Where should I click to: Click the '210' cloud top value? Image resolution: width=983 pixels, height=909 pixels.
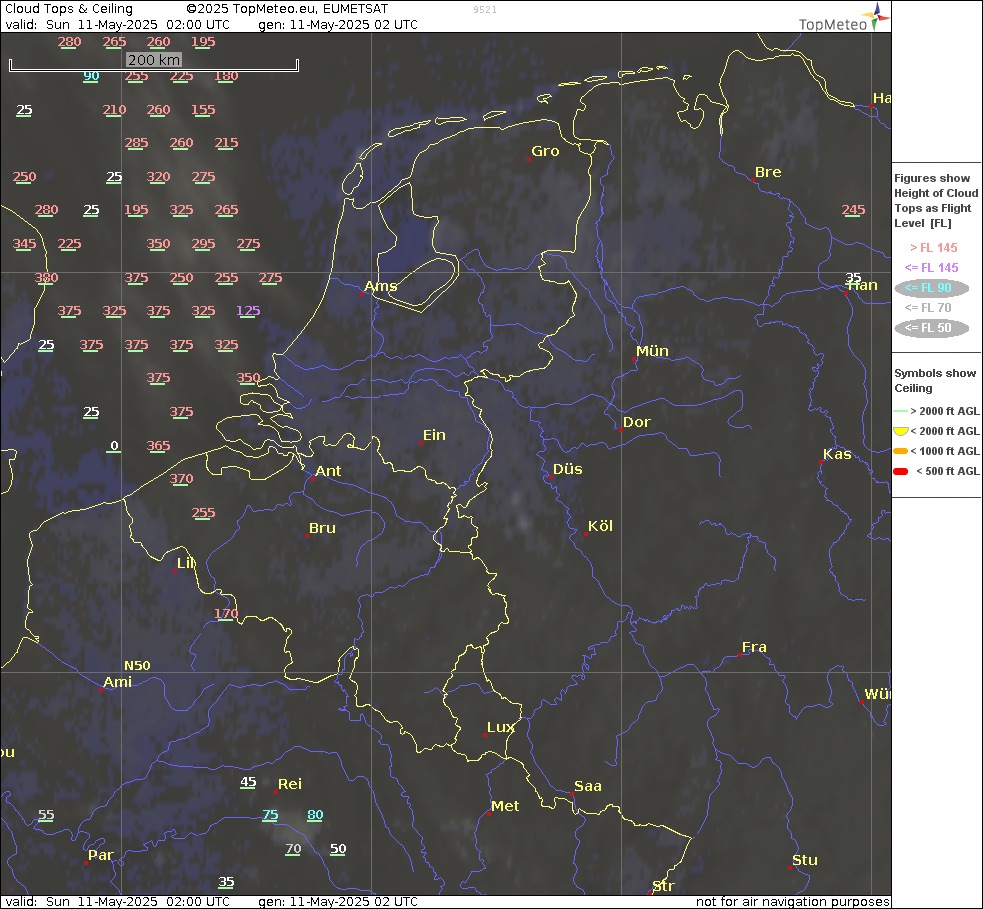point(114,110)
